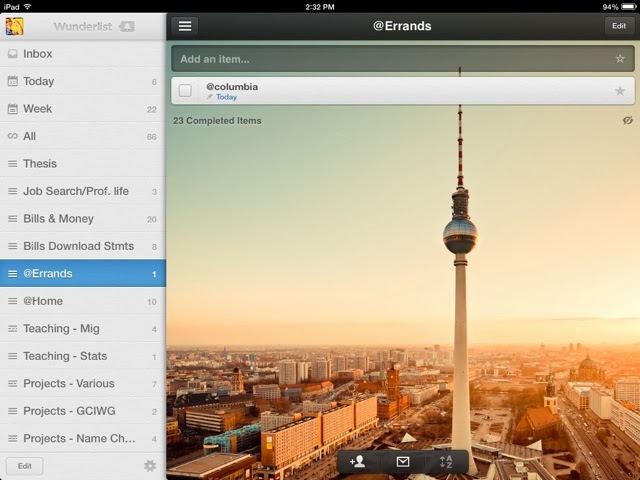Open the user avatar profile picture
Screen dimensions: 640x480
pos(14,27)
